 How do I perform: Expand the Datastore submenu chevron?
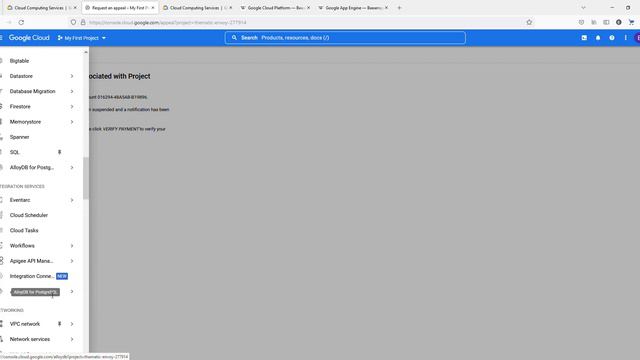(x=72, y=76)
